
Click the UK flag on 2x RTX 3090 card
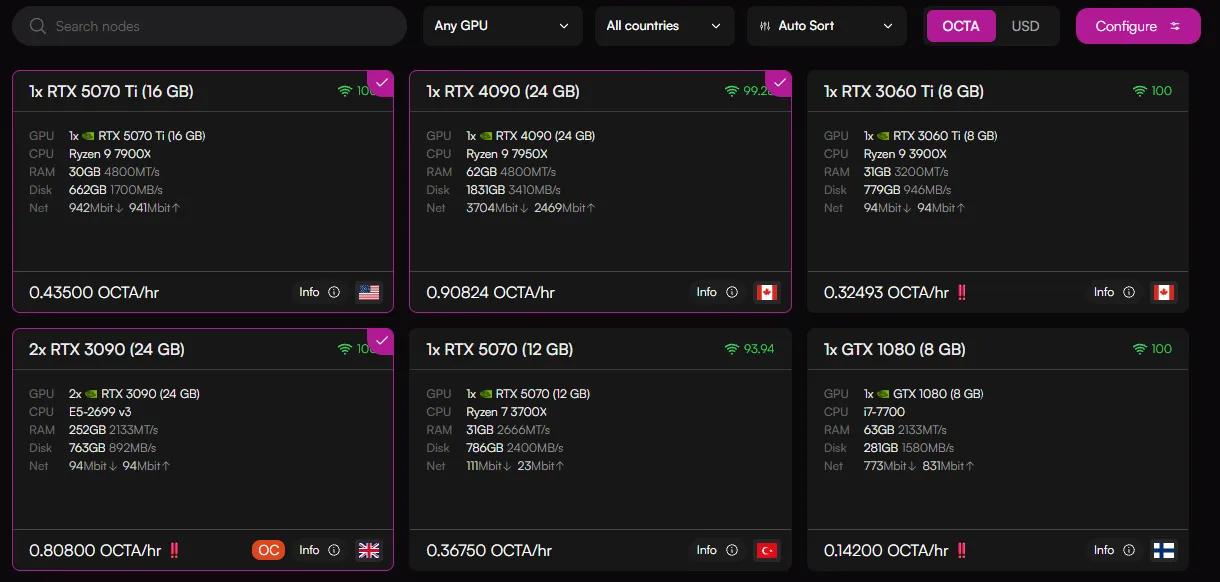369,551
